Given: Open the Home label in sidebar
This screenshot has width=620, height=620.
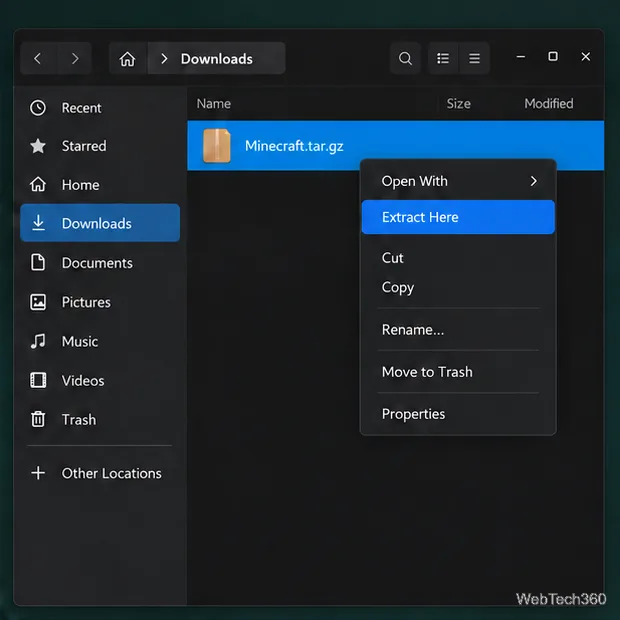Looking at the screenshot, I should 81,185.
